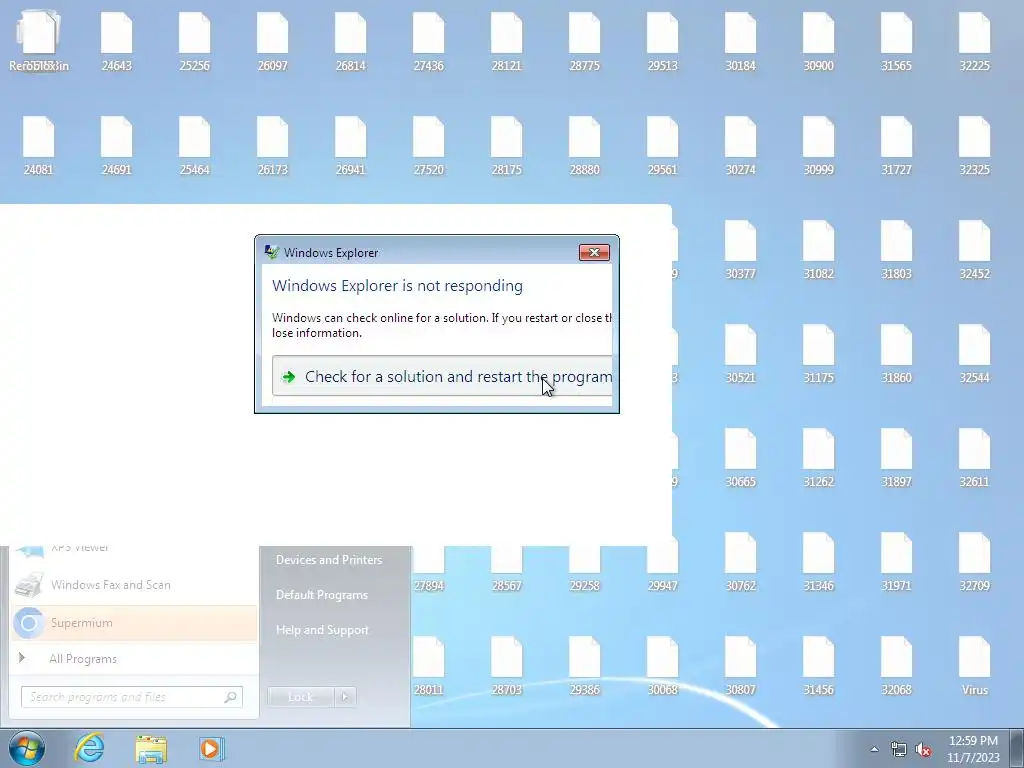Open the clock showing 12:59 PM

tap(973, 749)
